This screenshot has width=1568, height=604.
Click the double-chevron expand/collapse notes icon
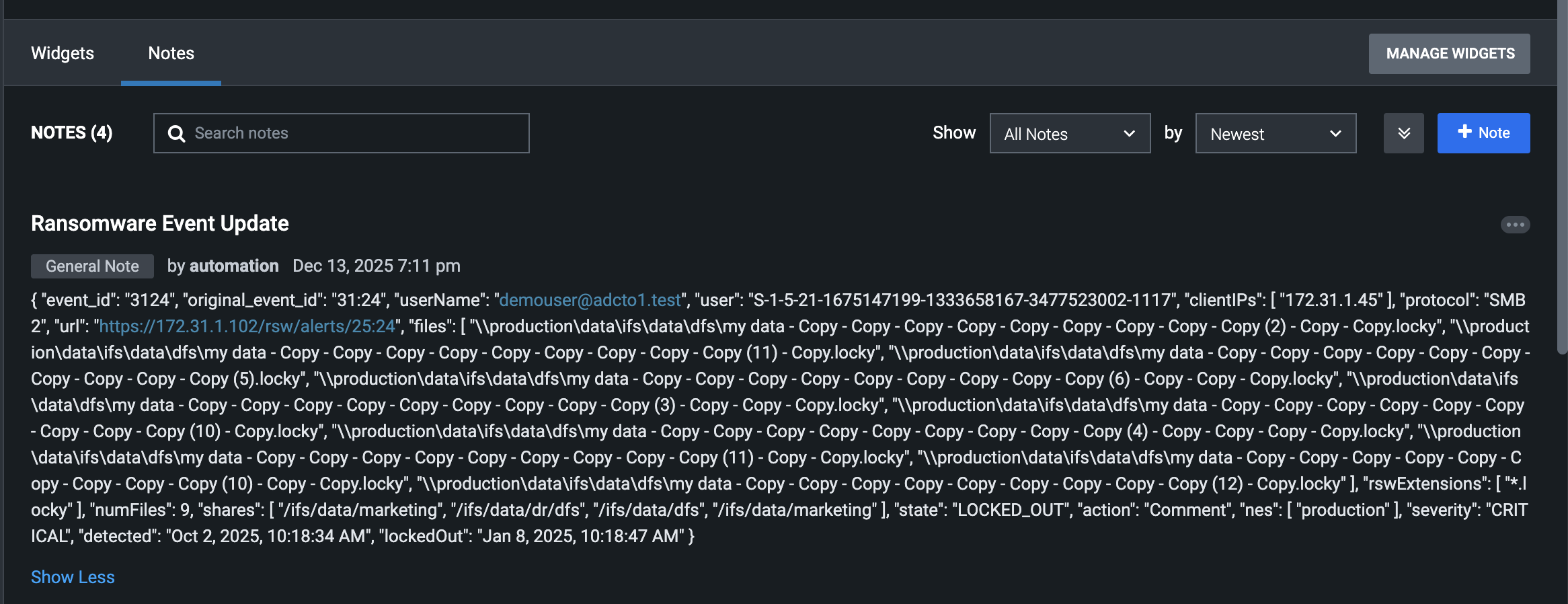point(1403,133)
